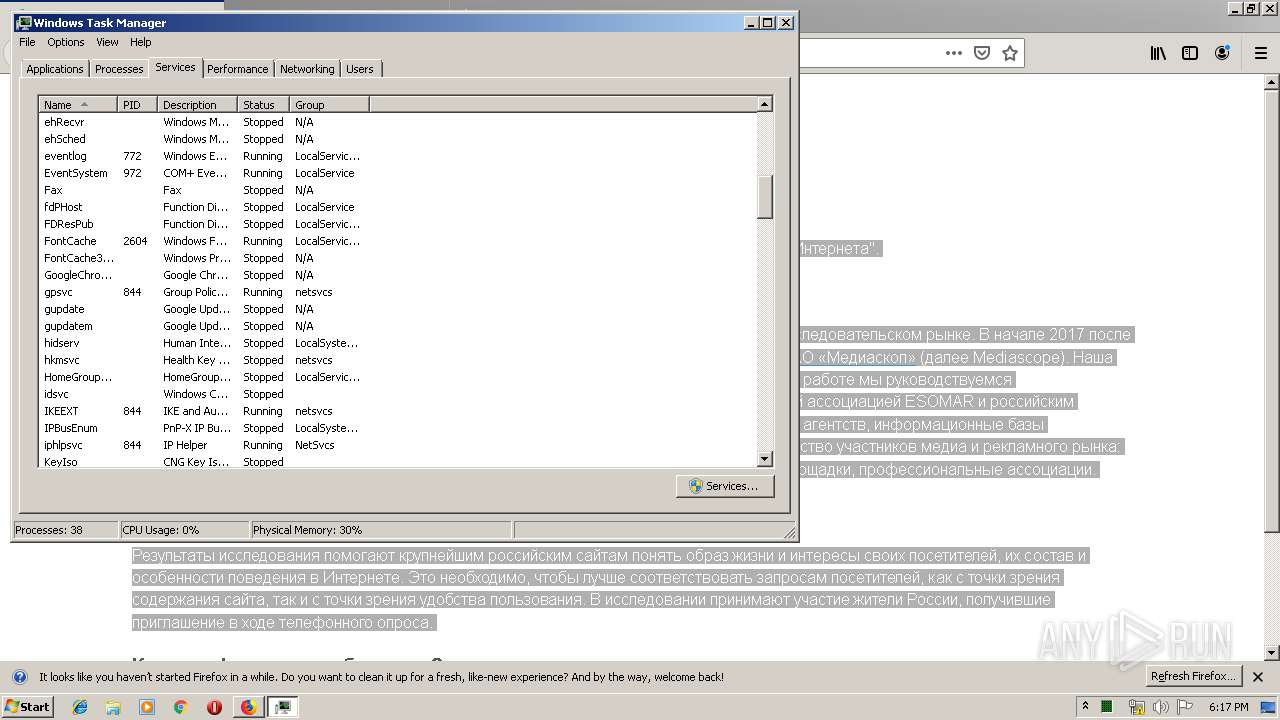Switch to Users tab
This screenshot has width=1280, height=720.
(360, 69)
